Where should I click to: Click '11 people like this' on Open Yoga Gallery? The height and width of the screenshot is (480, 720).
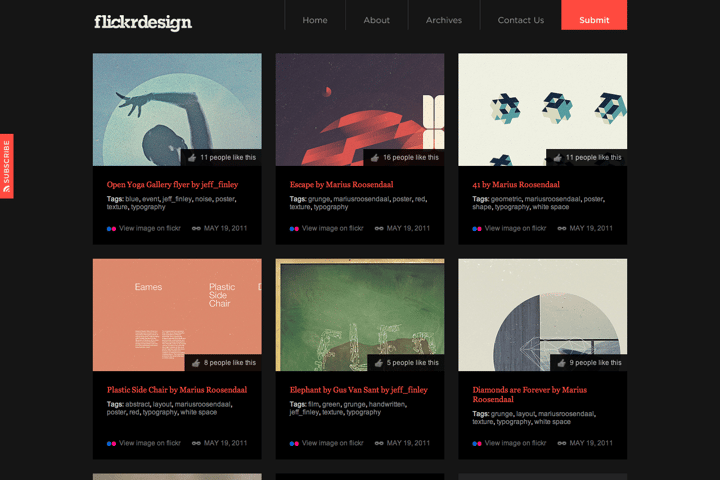point(228,158)
